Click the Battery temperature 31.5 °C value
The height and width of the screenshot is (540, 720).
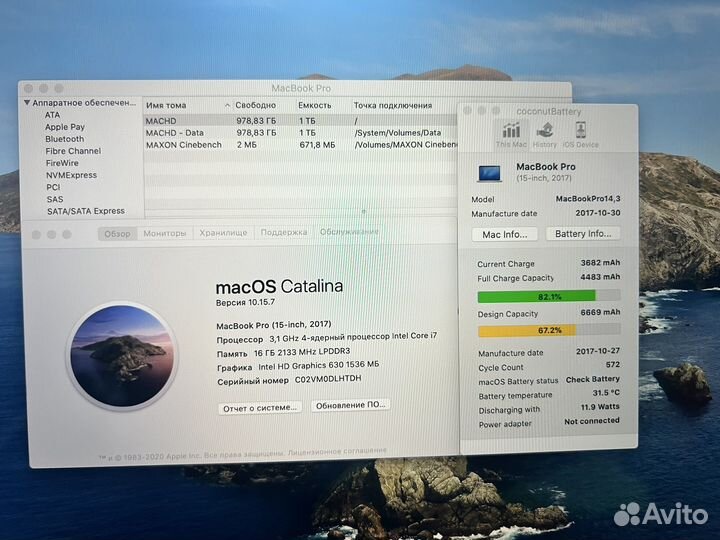click(x=606, y=393)
